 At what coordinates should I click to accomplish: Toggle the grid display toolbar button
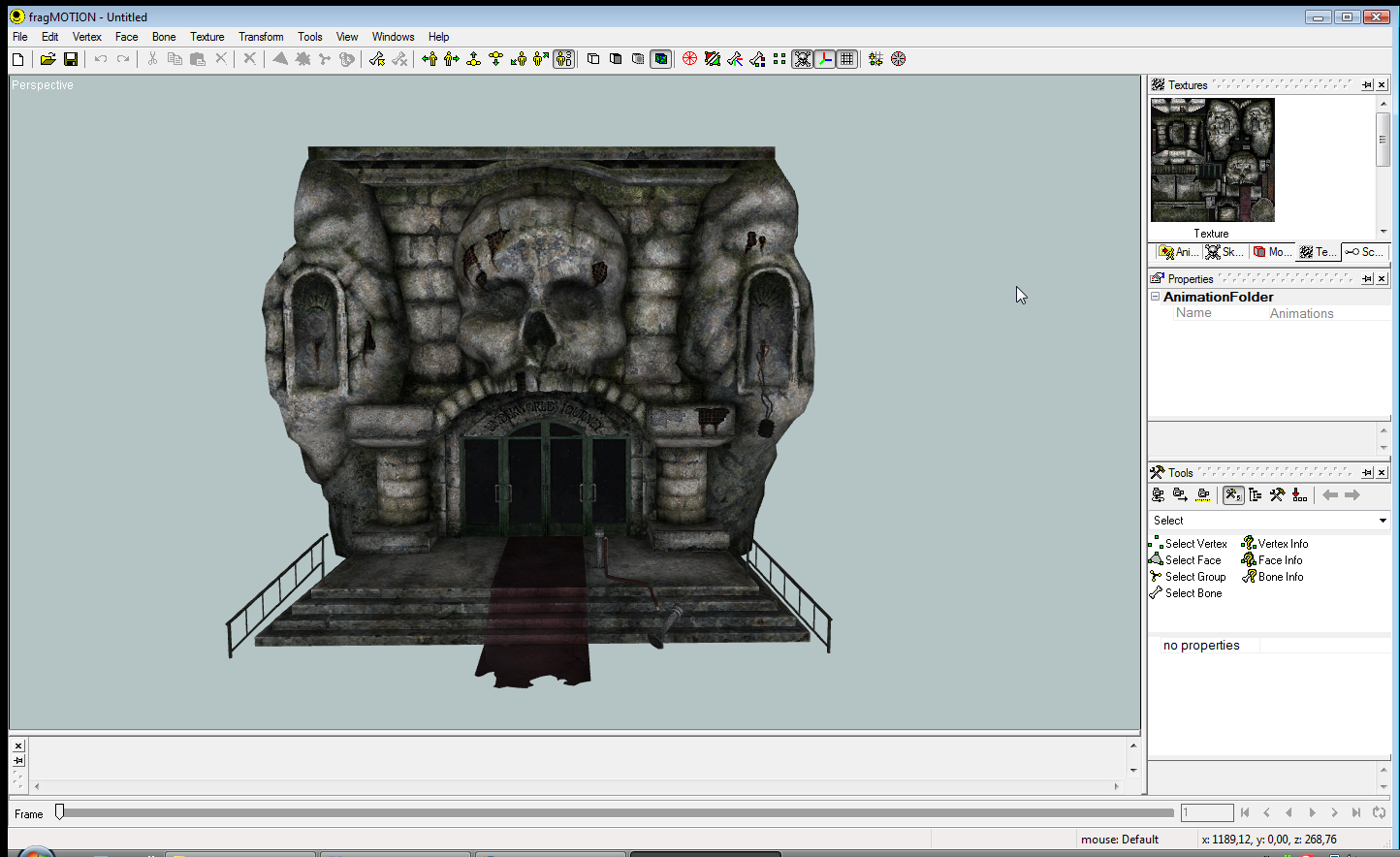847,59
